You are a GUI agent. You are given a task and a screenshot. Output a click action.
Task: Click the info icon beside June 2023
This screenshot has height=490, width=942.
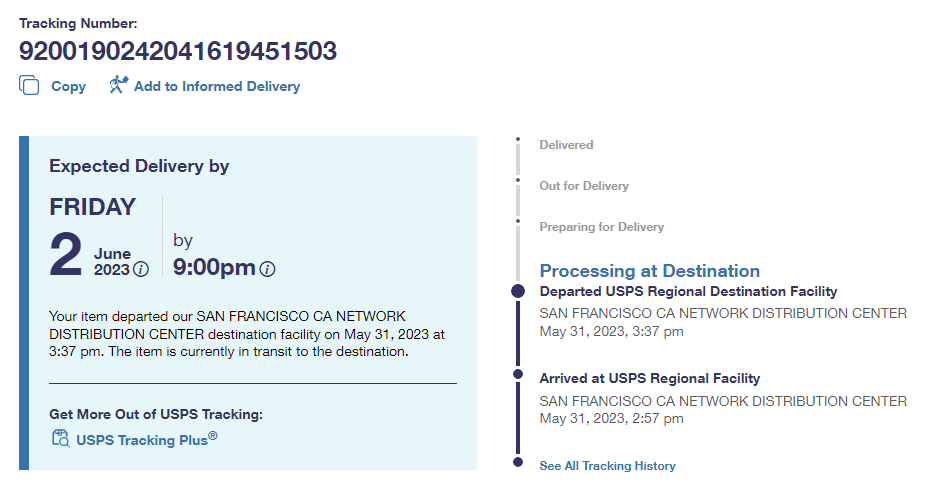[141, 269]
